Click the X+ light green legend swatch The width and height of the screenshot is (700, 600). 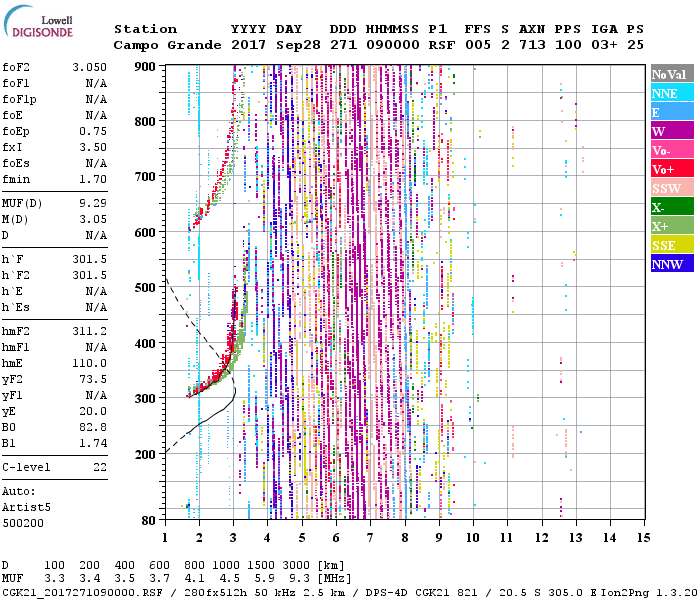pos(668,226)
